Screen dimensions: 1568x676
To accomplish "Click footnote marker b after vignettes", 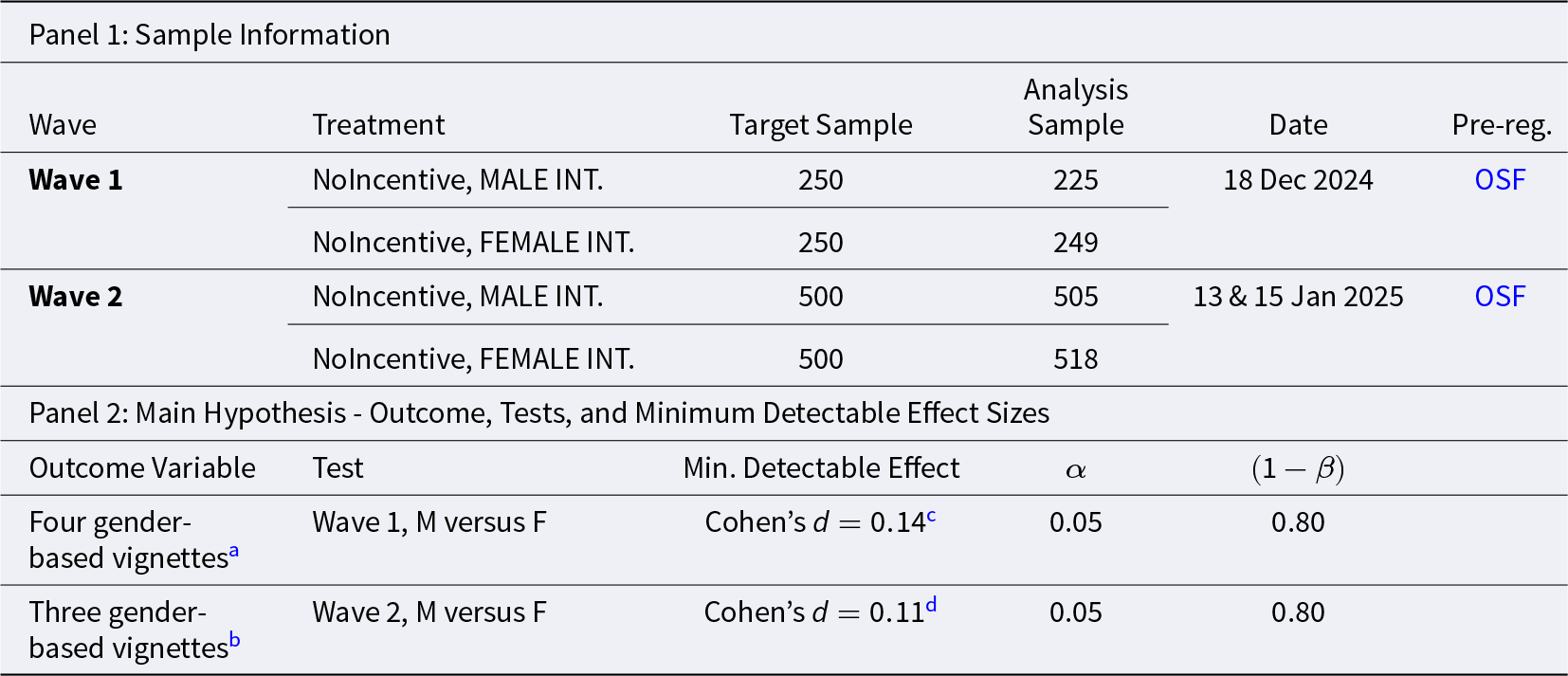I will (235, 640).
